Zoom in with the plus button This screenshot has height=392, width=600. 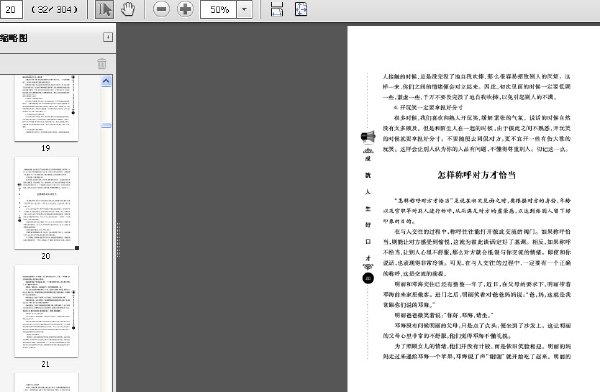click(x=185, y=9)
